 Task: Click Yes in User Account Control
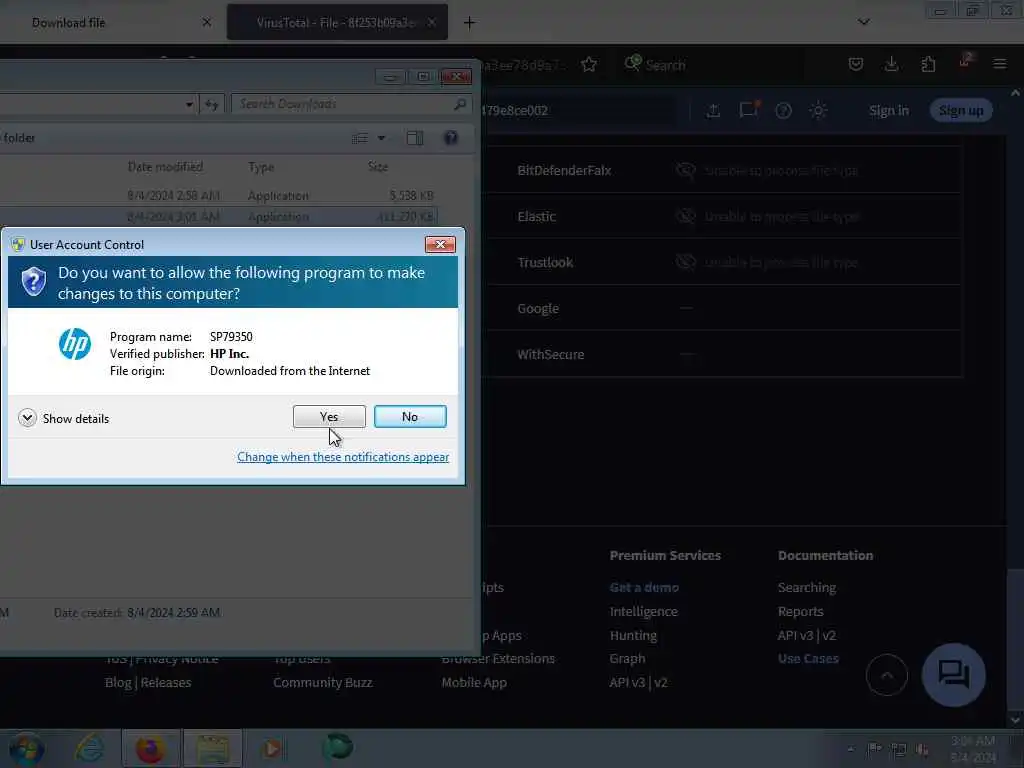(329, 417)
